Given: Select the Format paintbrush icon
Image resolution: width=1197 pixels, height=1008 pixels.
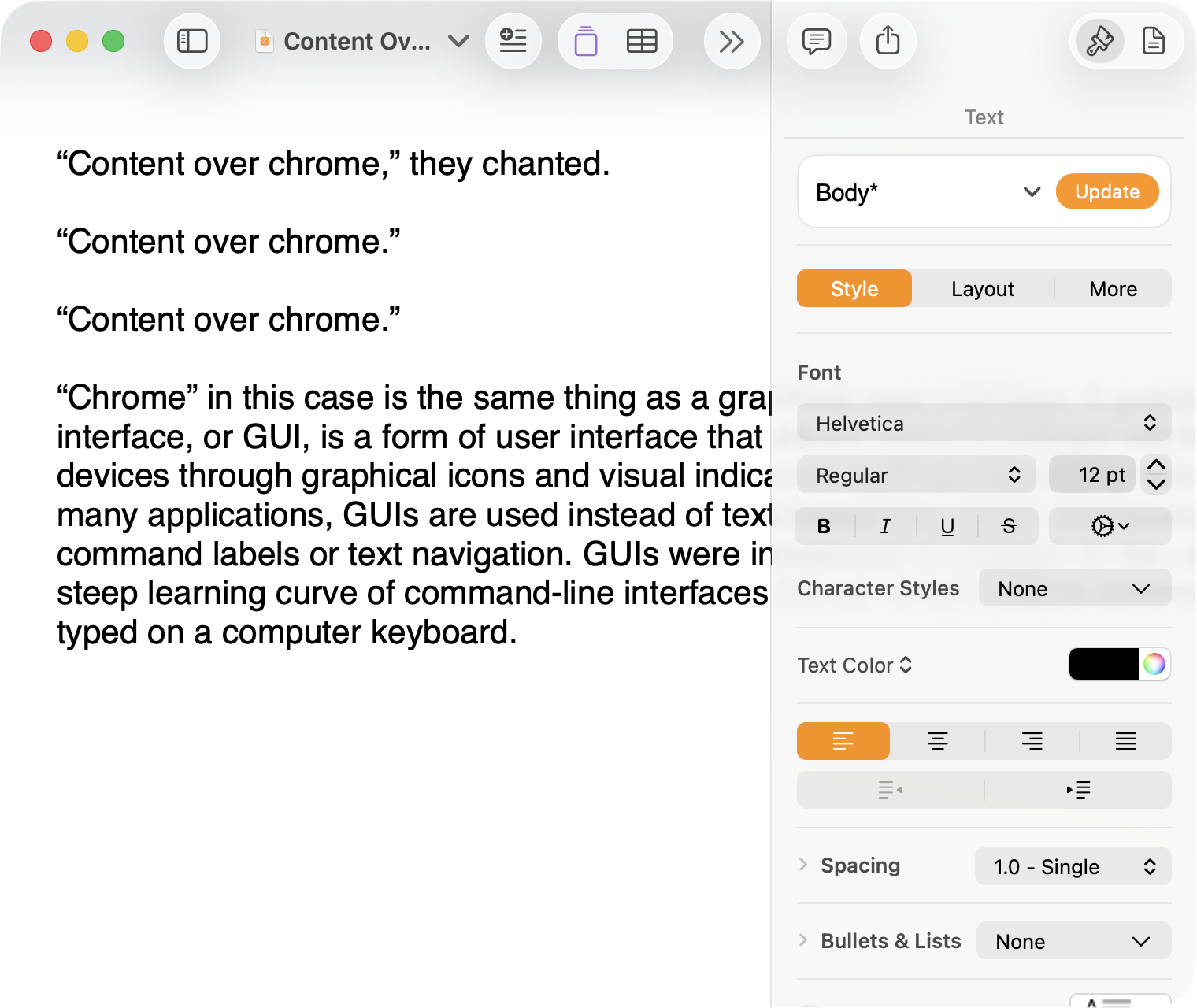Looking at the screenshot, I should [1099, 41].
